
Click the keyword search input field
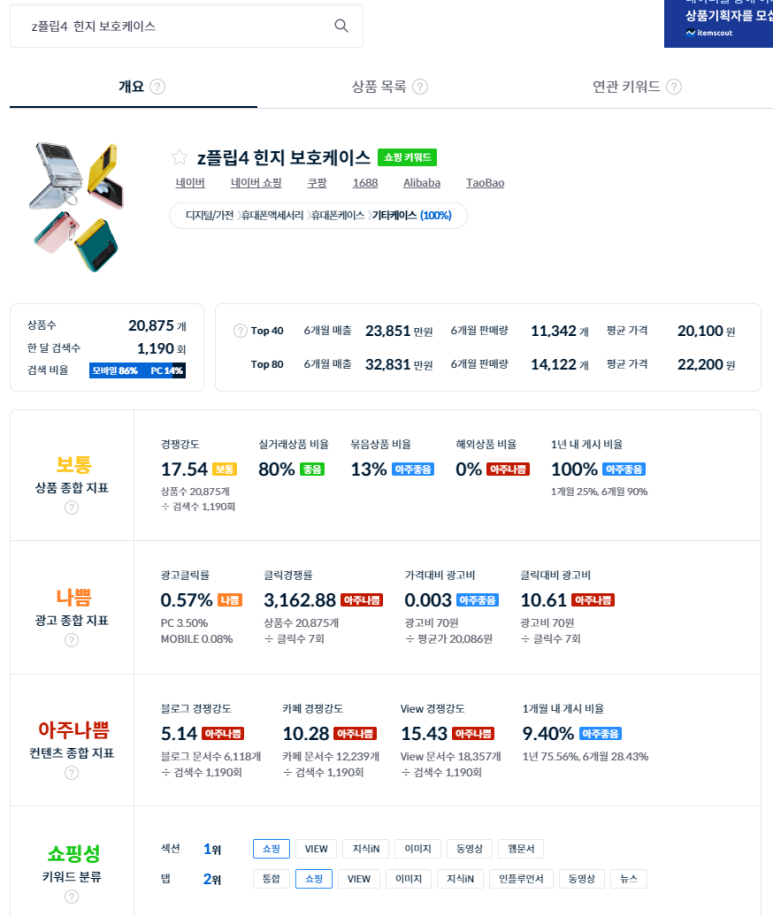(x=186, y=26)
